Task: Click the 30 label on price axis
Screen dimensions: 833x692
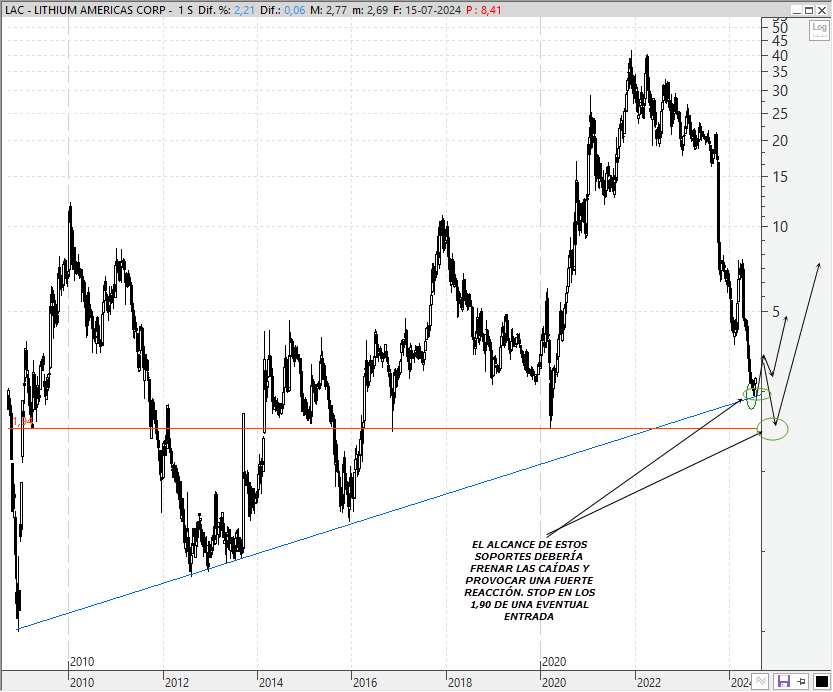Action: click(780, 91)
